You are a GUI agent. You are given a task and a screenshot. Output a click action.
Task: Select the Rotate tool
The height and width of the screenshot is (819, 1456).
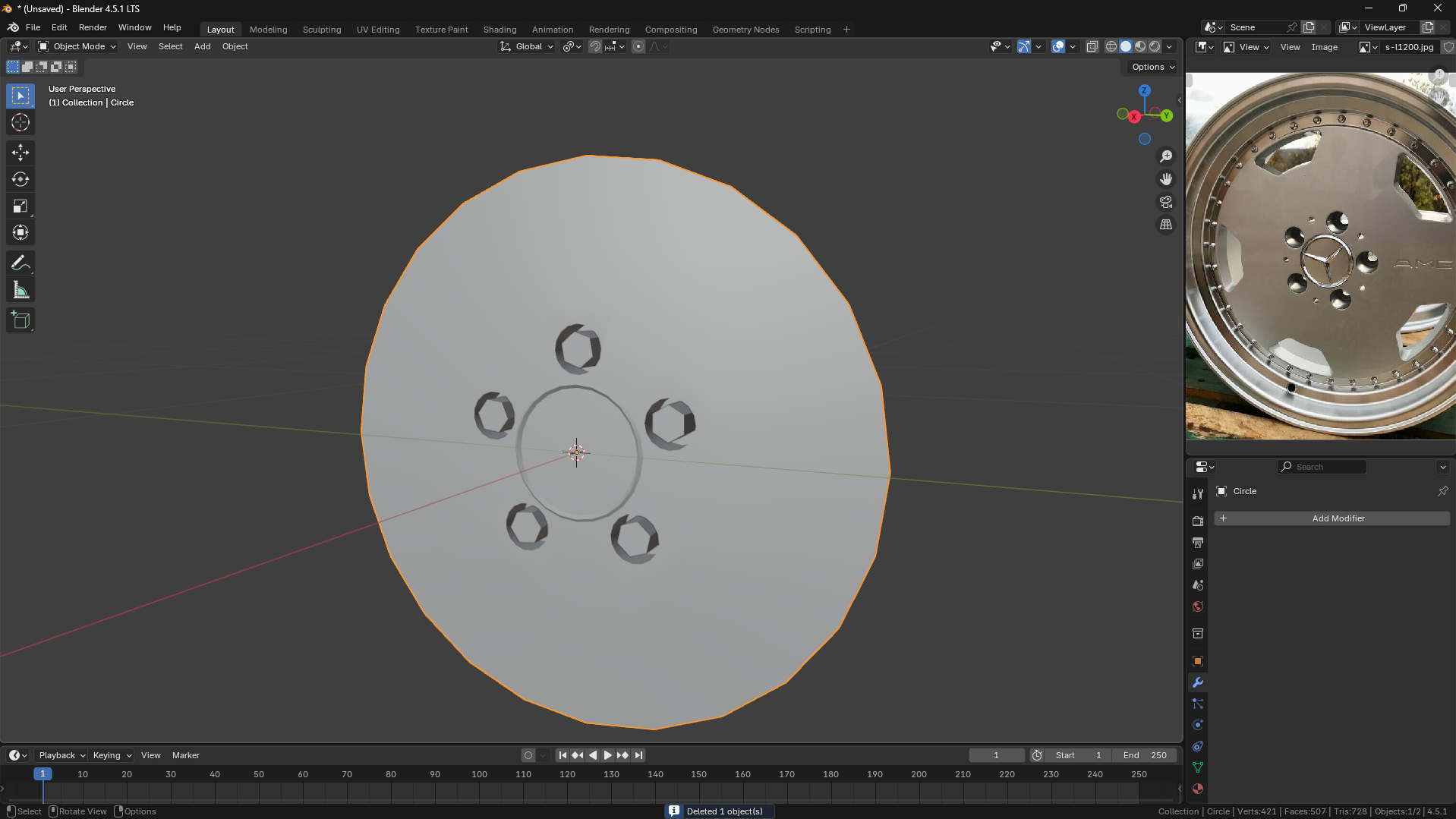point(20,179)
